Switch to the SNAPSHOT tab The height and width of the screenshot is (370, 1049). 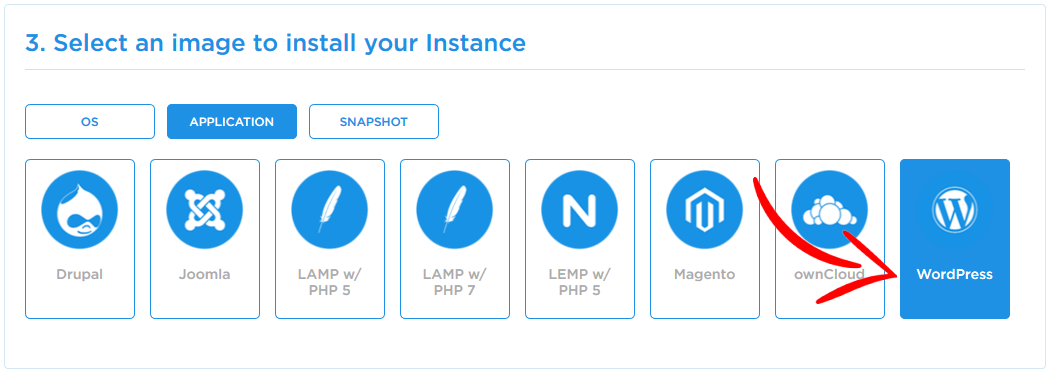click(373, 122)
